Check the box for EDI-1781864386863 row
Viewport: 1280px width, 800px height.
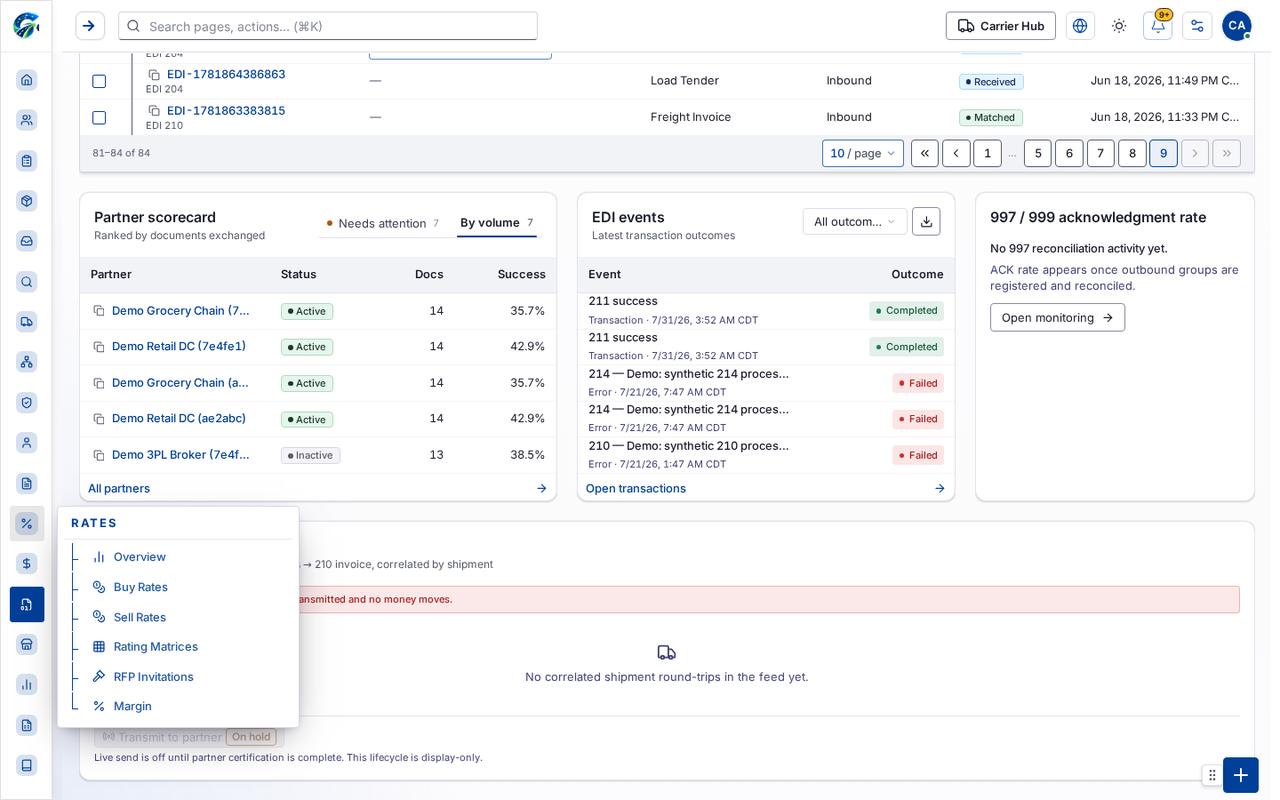[x=99, y=81]
